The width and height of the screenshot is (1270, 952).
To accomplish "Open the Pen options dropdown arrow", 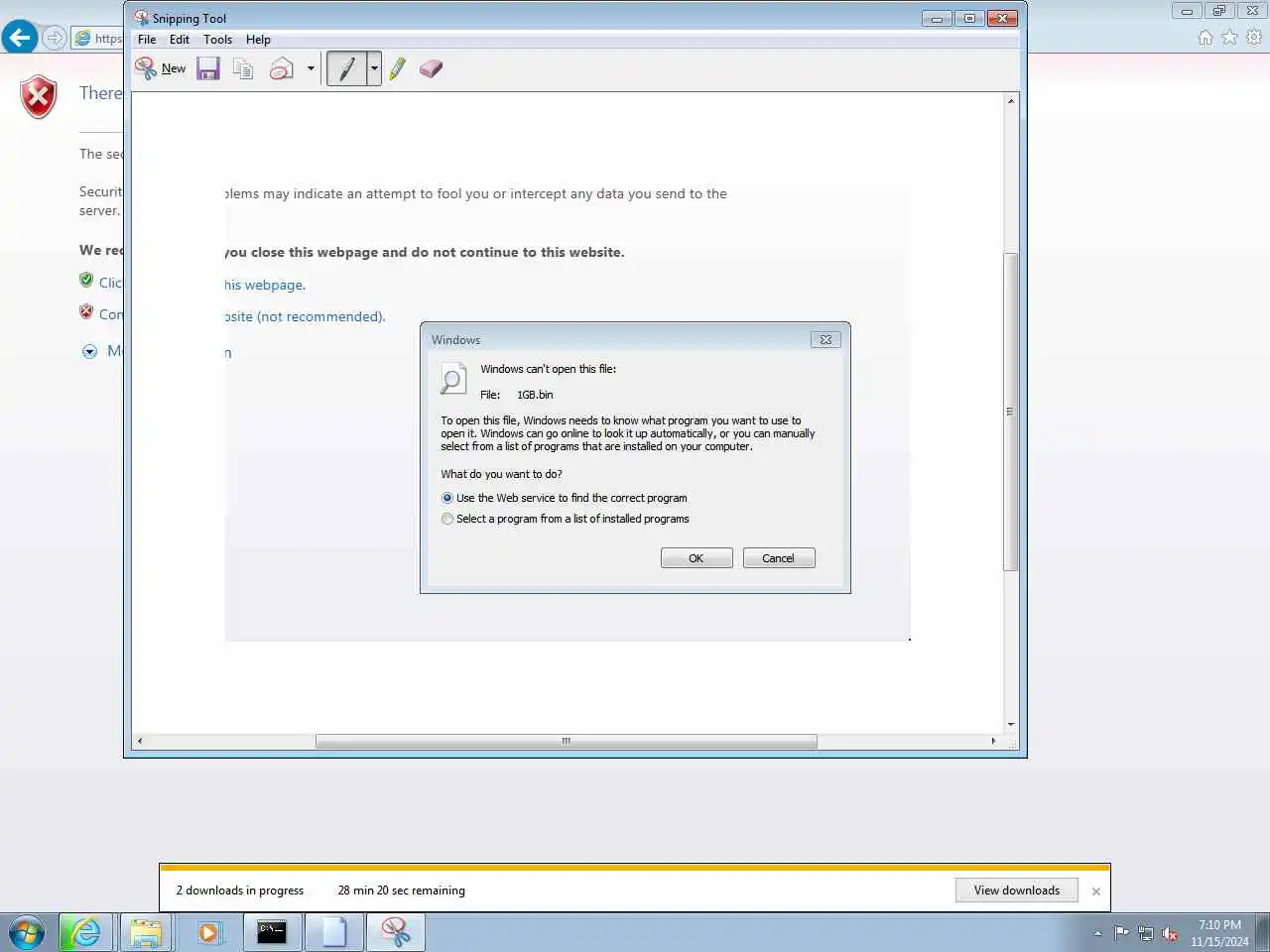I will point(374,68).
